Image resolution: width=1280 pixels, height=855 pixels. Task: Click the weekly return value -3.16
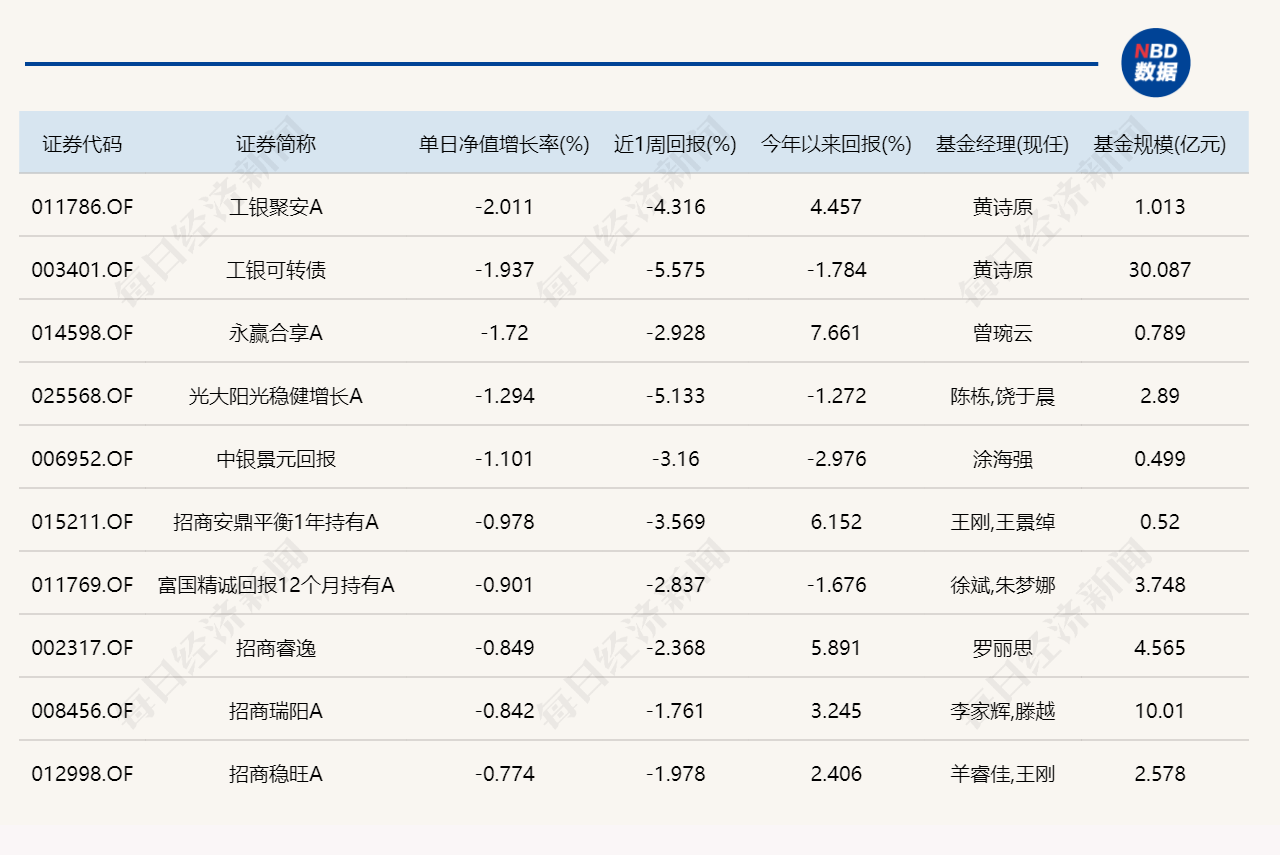[x=675, y=459]
